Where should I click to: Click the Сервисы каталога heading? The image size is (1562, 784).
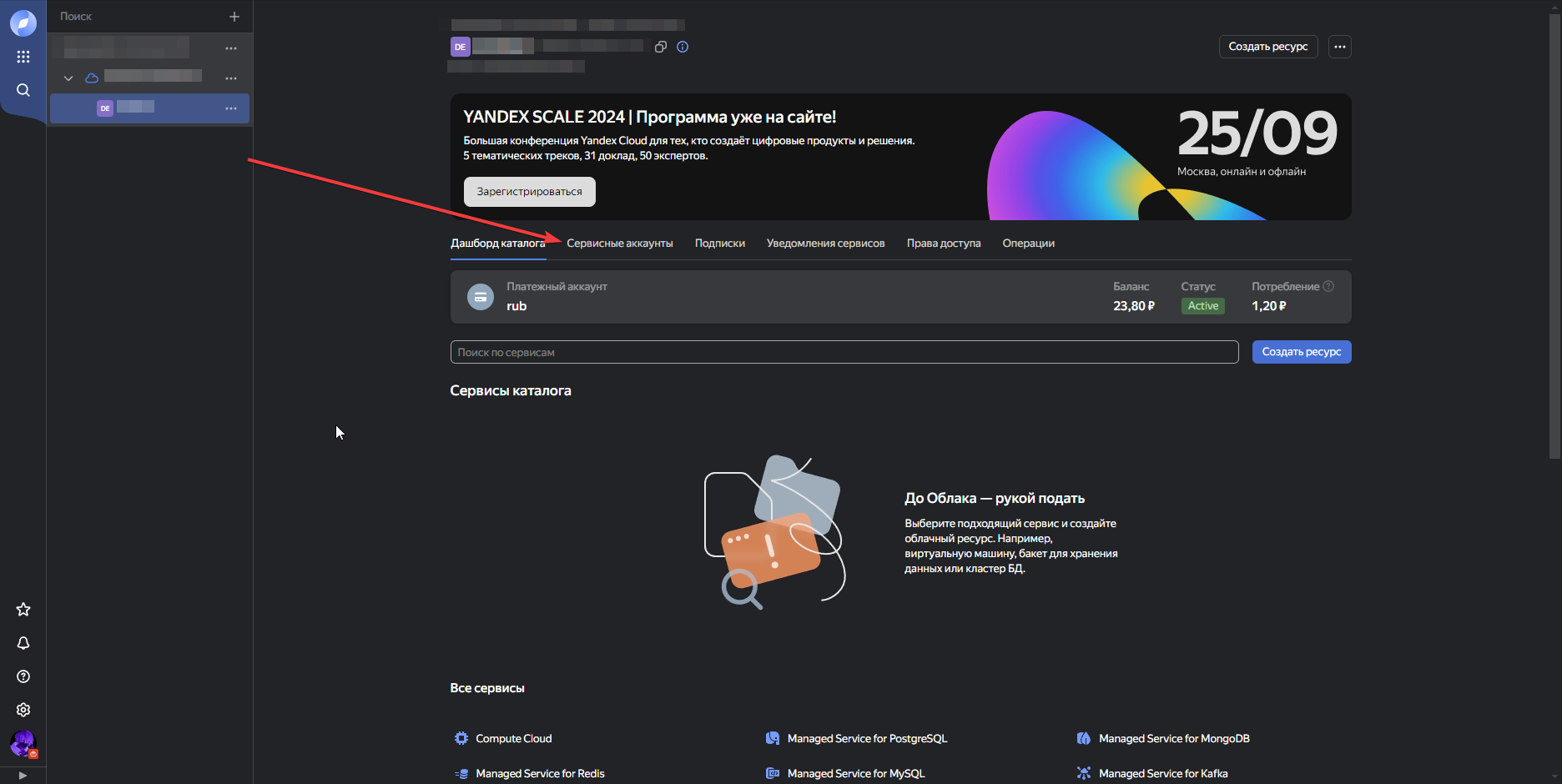coord(511,390)
